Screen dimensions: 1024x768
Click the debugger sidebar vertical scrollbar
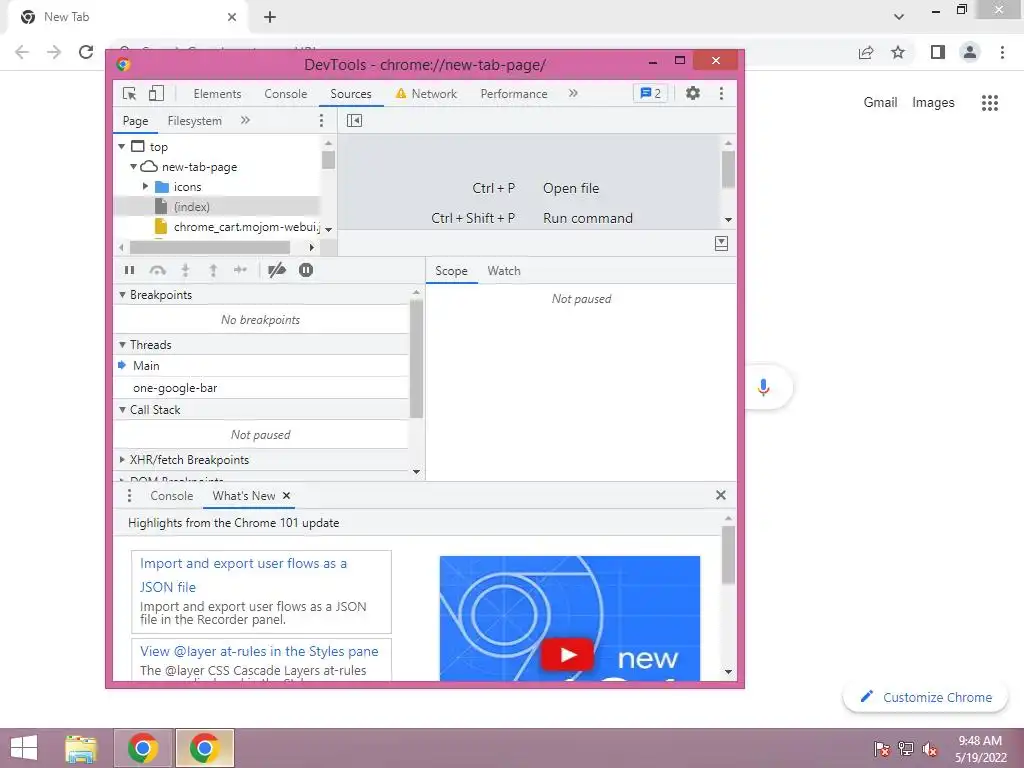(416, 359)
